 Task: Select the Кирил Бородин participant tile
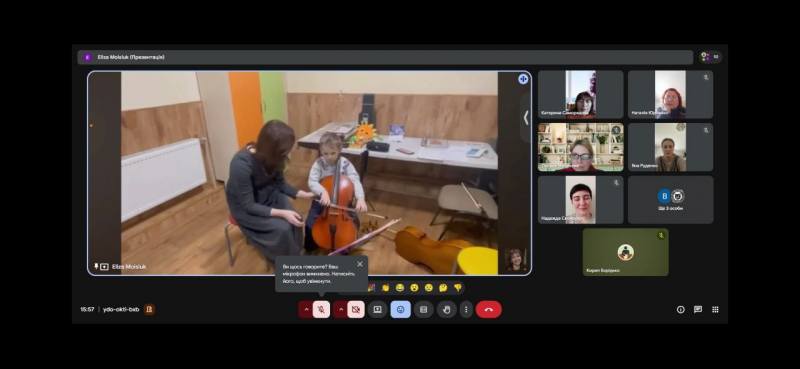click(x=626, y=252)
